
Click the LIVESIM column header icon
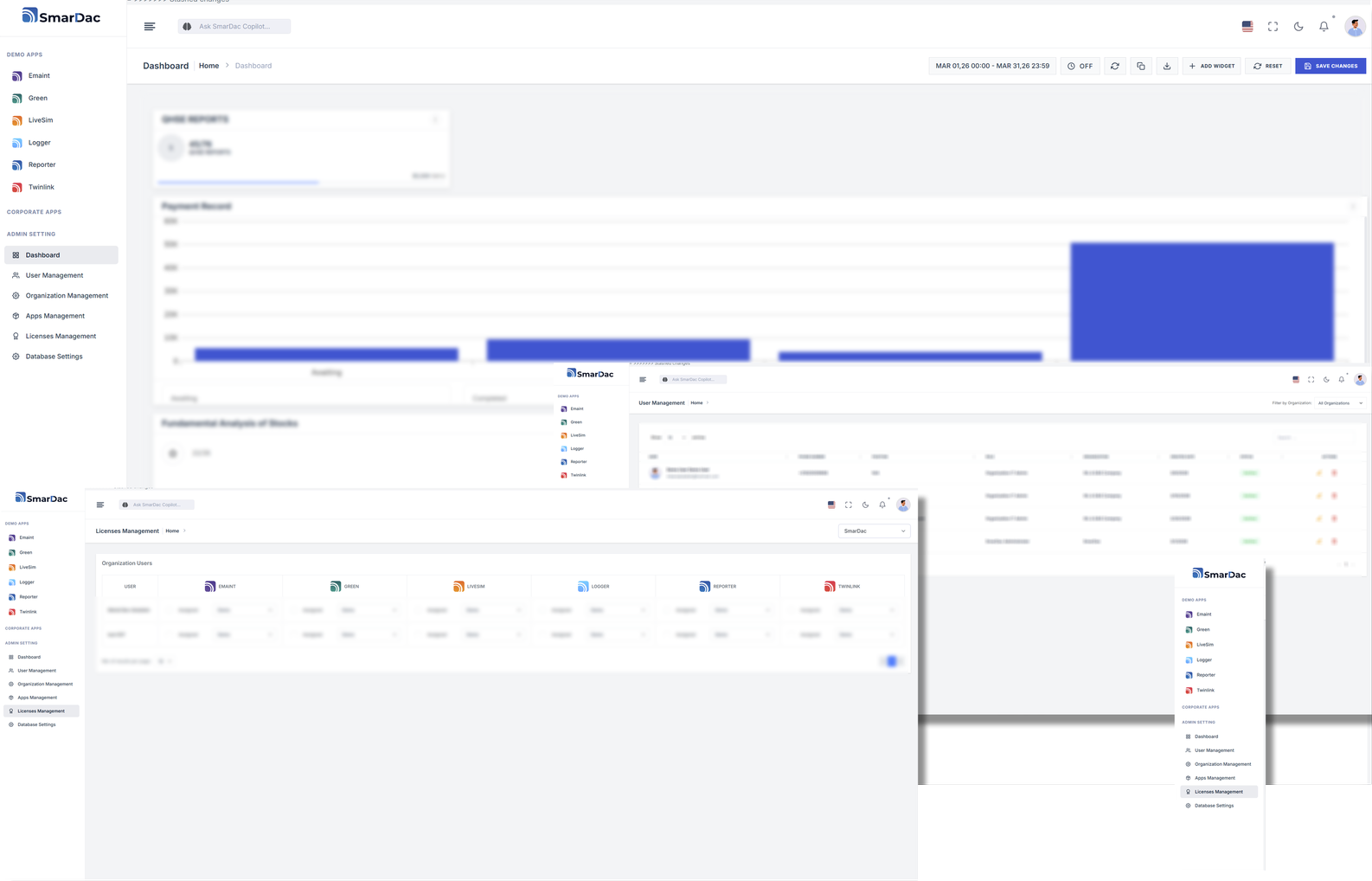[x=458, y=587]
